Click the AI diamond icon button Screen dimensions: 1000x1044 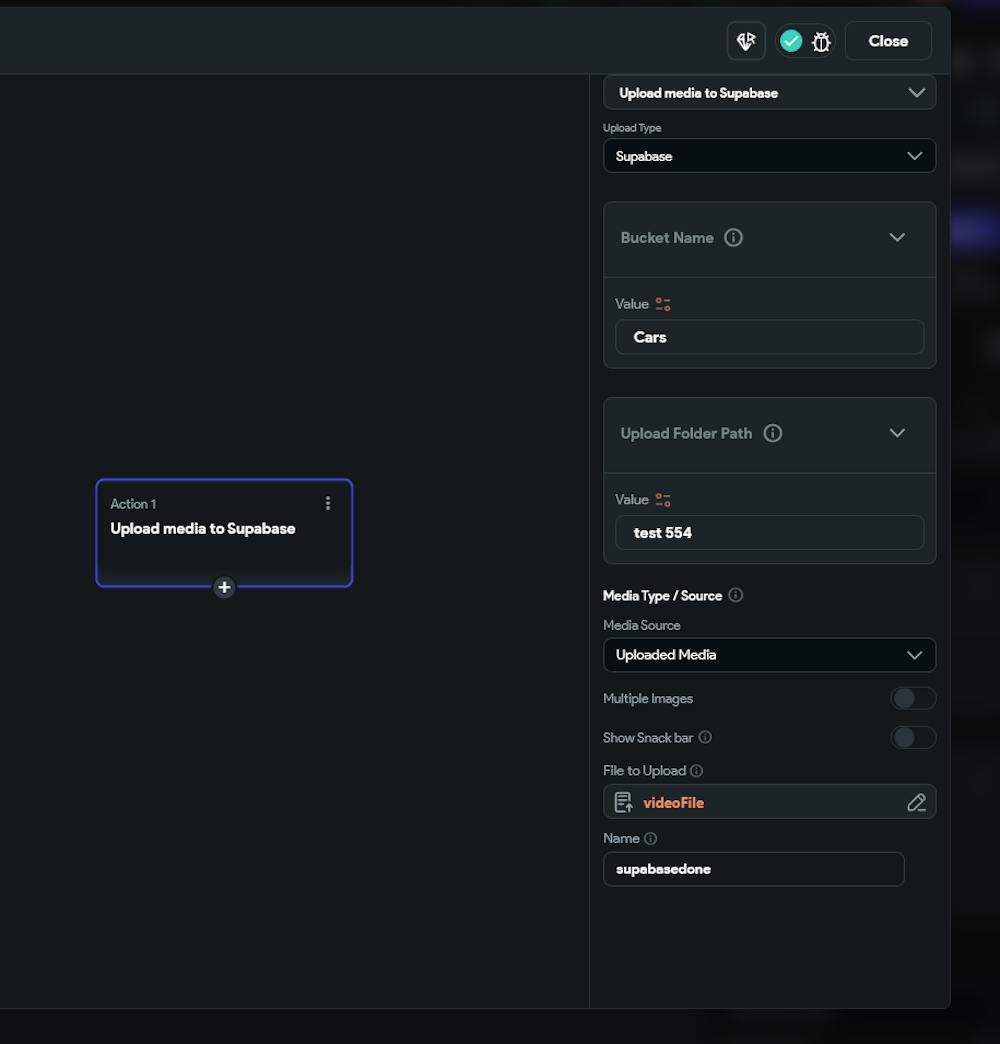tap(746, 41)
